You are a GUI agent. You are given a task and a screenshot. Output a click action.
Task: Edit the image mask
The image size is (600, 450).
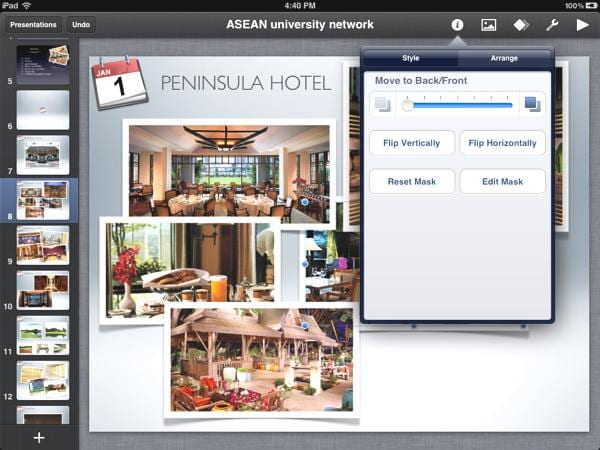tap(502, 181)
